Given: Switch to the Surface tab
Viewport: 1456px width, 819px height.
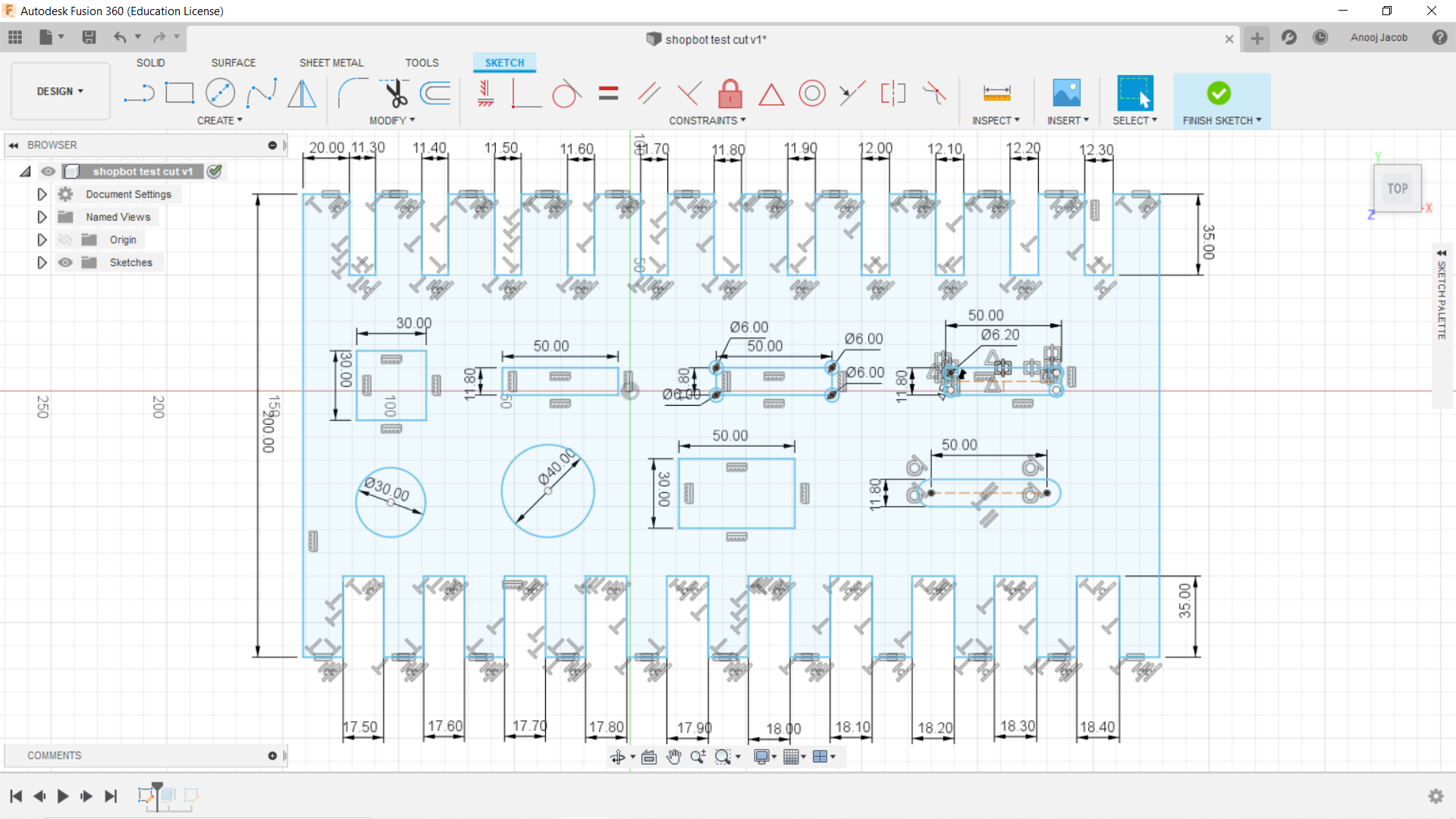Looking at the screenshot, I should point(234,63).
